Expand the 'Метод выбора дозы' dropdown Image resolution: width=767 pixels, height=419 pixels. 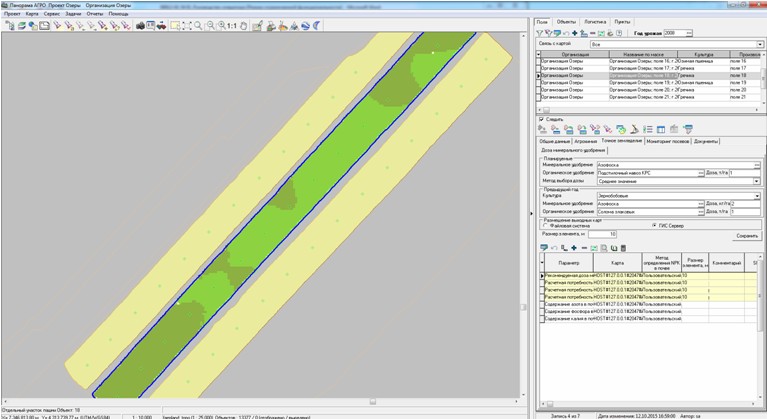757,181
